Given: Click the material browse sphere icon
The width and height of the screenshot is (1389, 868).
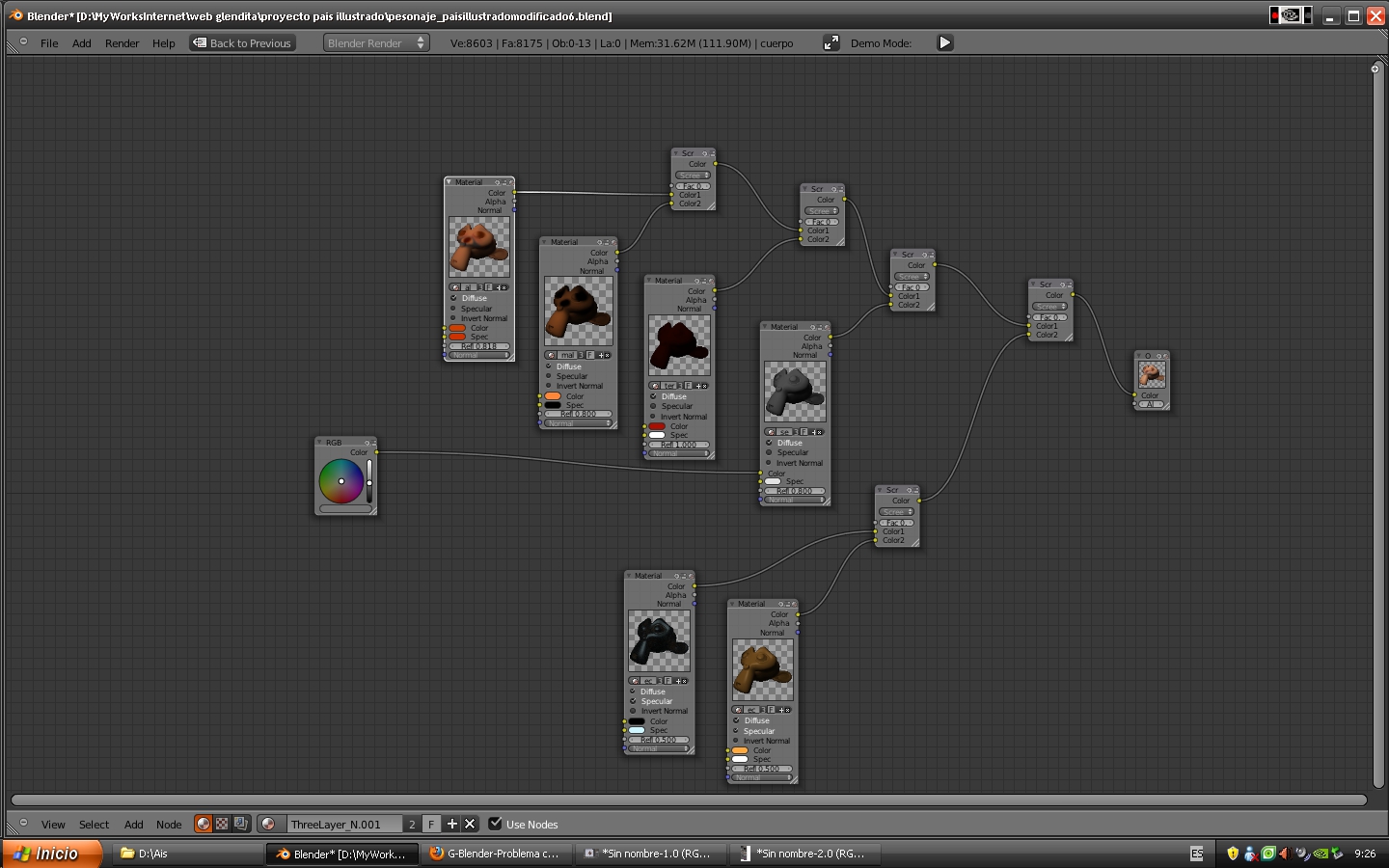Looking at the screenshot, I should pos(269,824).
